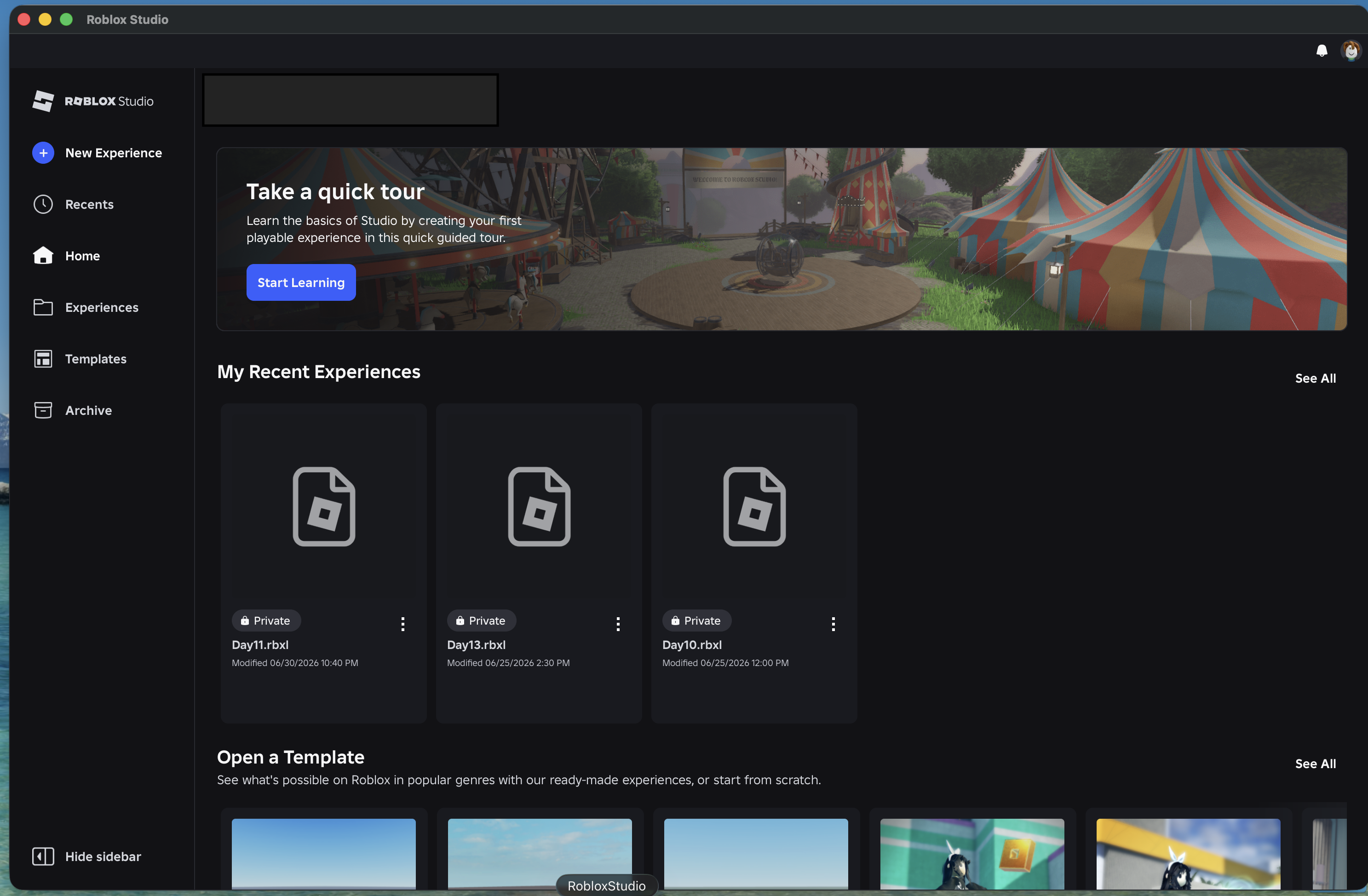1368x896 pixels.
Task: Click the Private badge on Day13.rbxl
Action: [482, 620]
